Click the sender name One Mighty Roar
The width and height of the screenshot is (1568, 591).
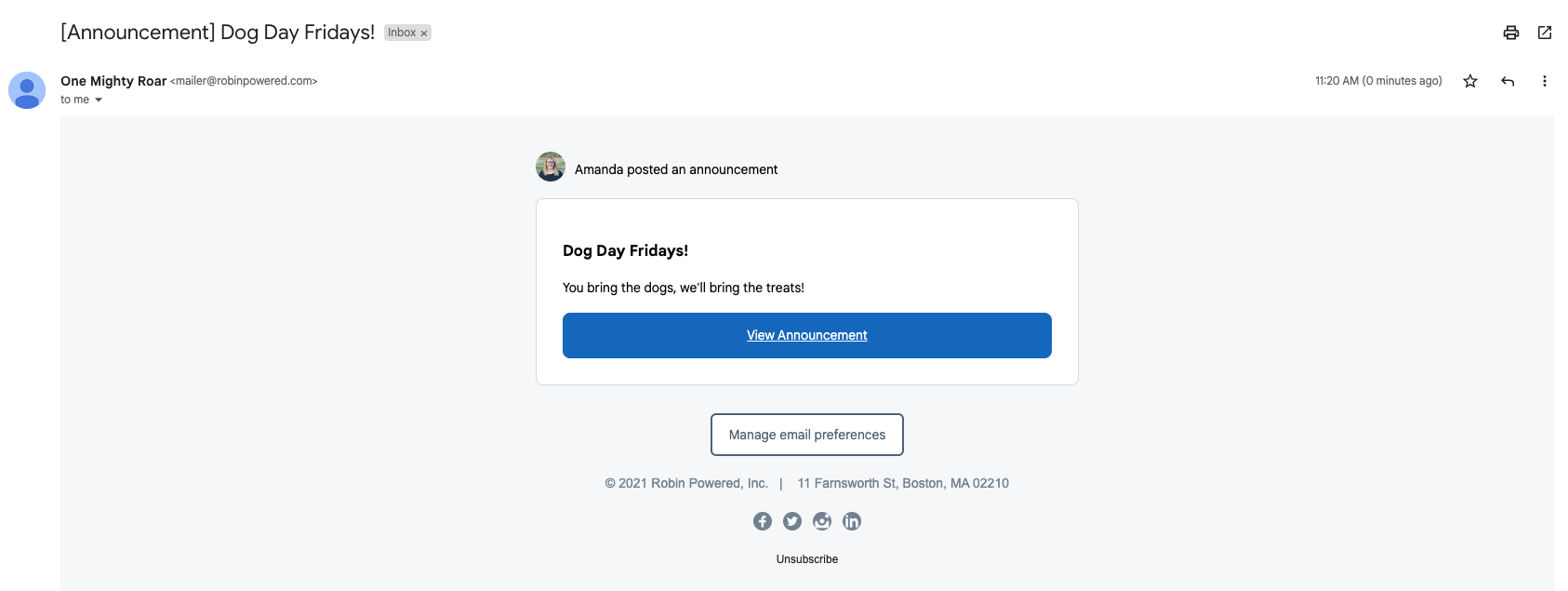[113, 81]
